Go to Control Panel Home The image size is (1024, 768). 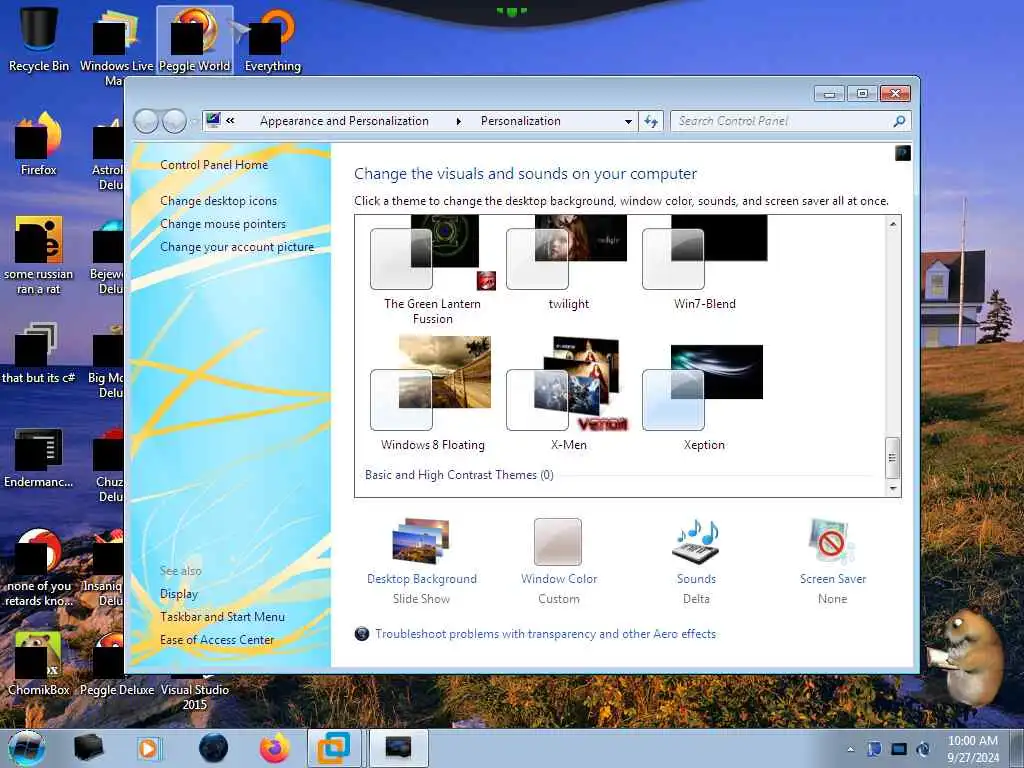(x=214, y=165)
